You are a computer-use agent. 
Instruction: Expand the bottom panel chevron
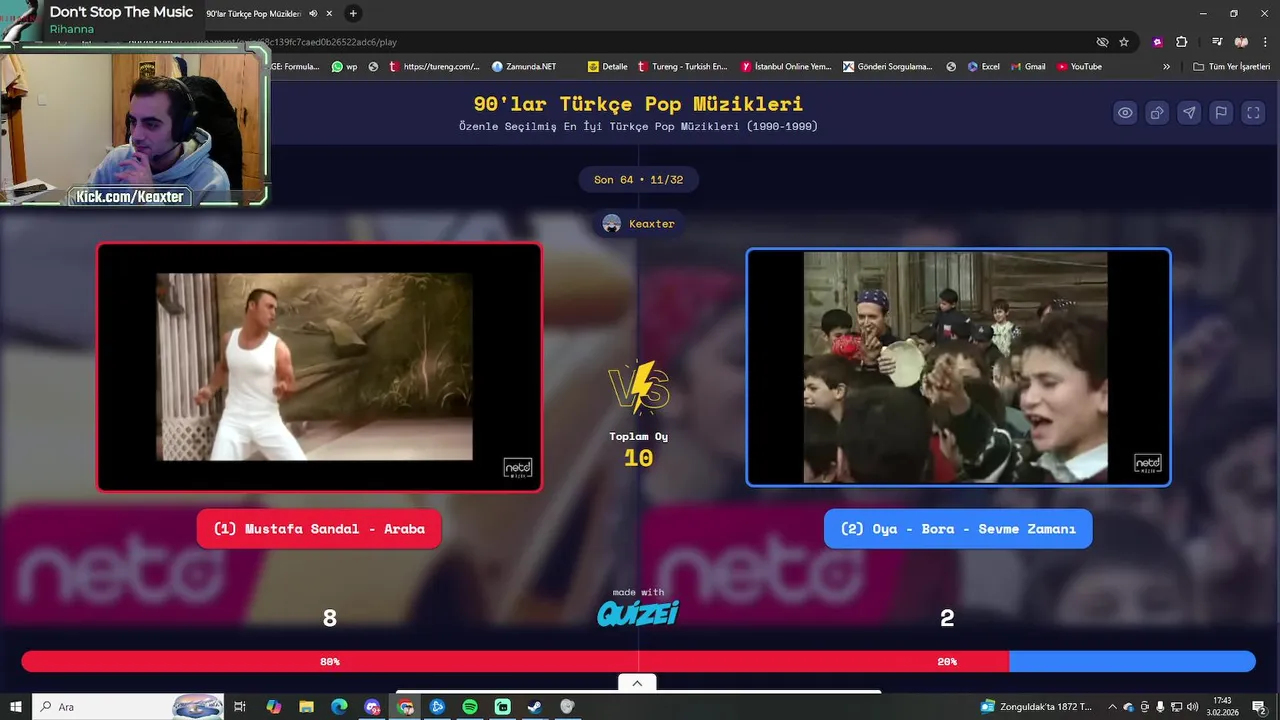[637, 683]
